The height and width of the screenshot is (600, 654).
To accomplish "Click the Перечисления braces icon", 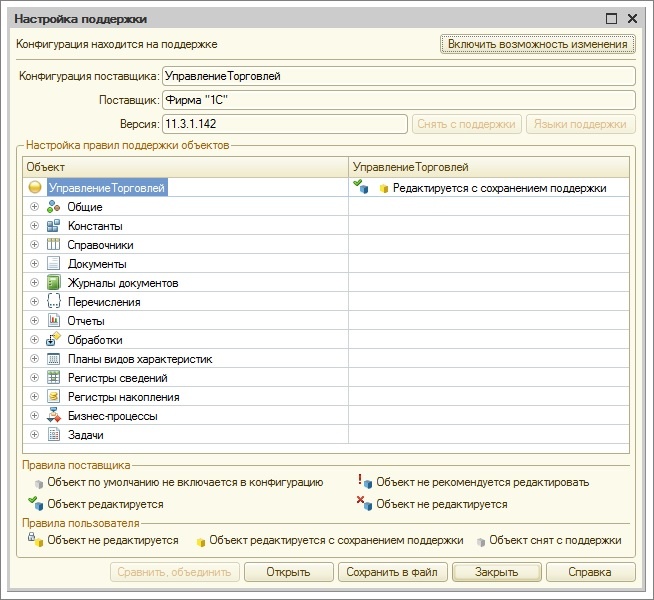I will 53,301.
